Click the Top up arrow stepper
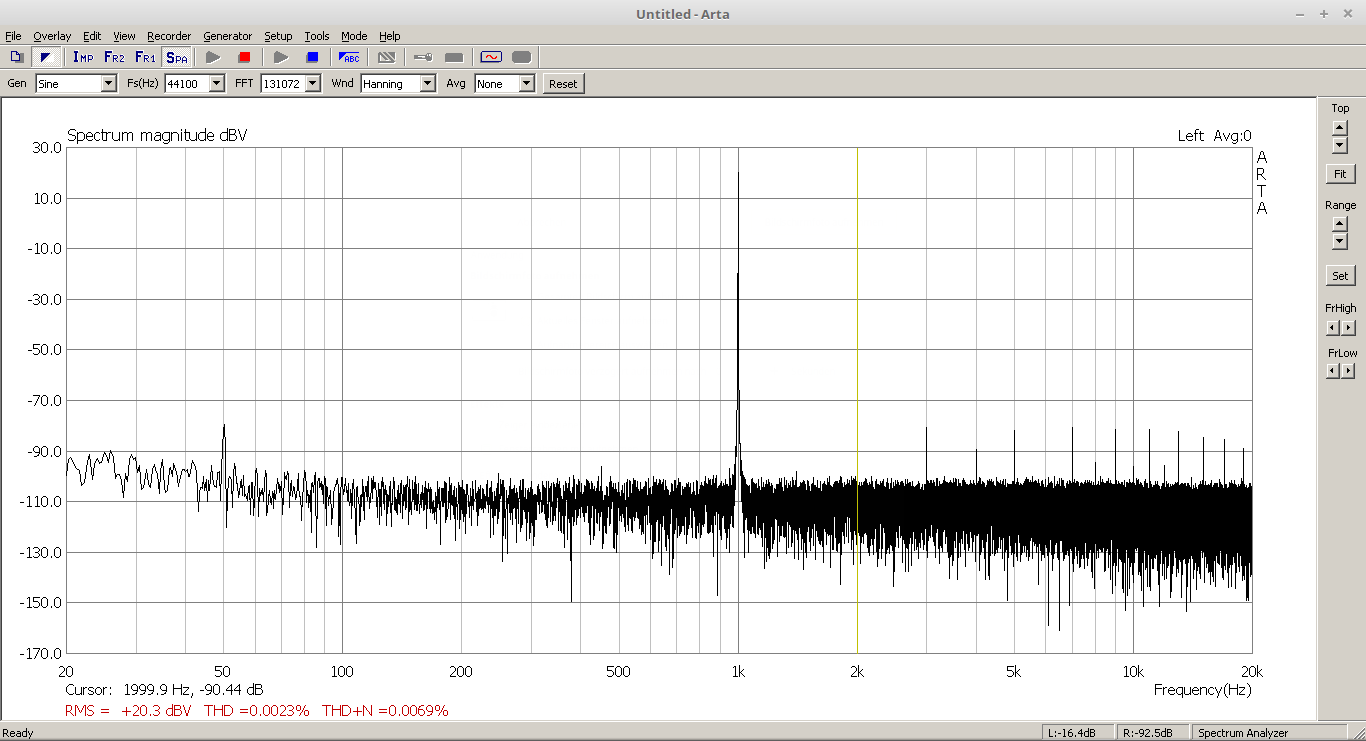Screen dimensions: 1366x741 coord(1340,127)
